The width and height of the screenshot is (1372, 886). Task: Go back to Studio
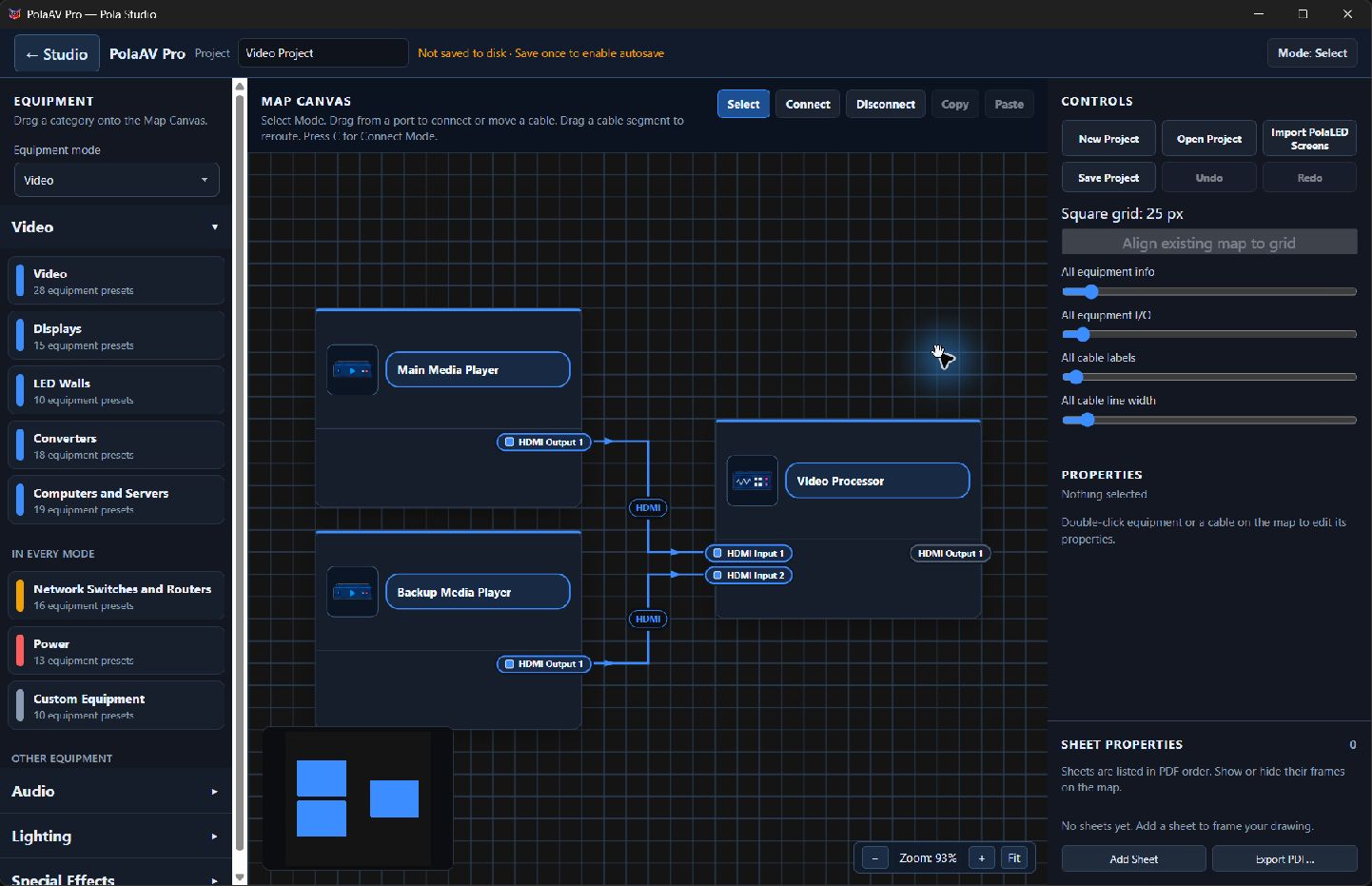click(x=57, y=54)
